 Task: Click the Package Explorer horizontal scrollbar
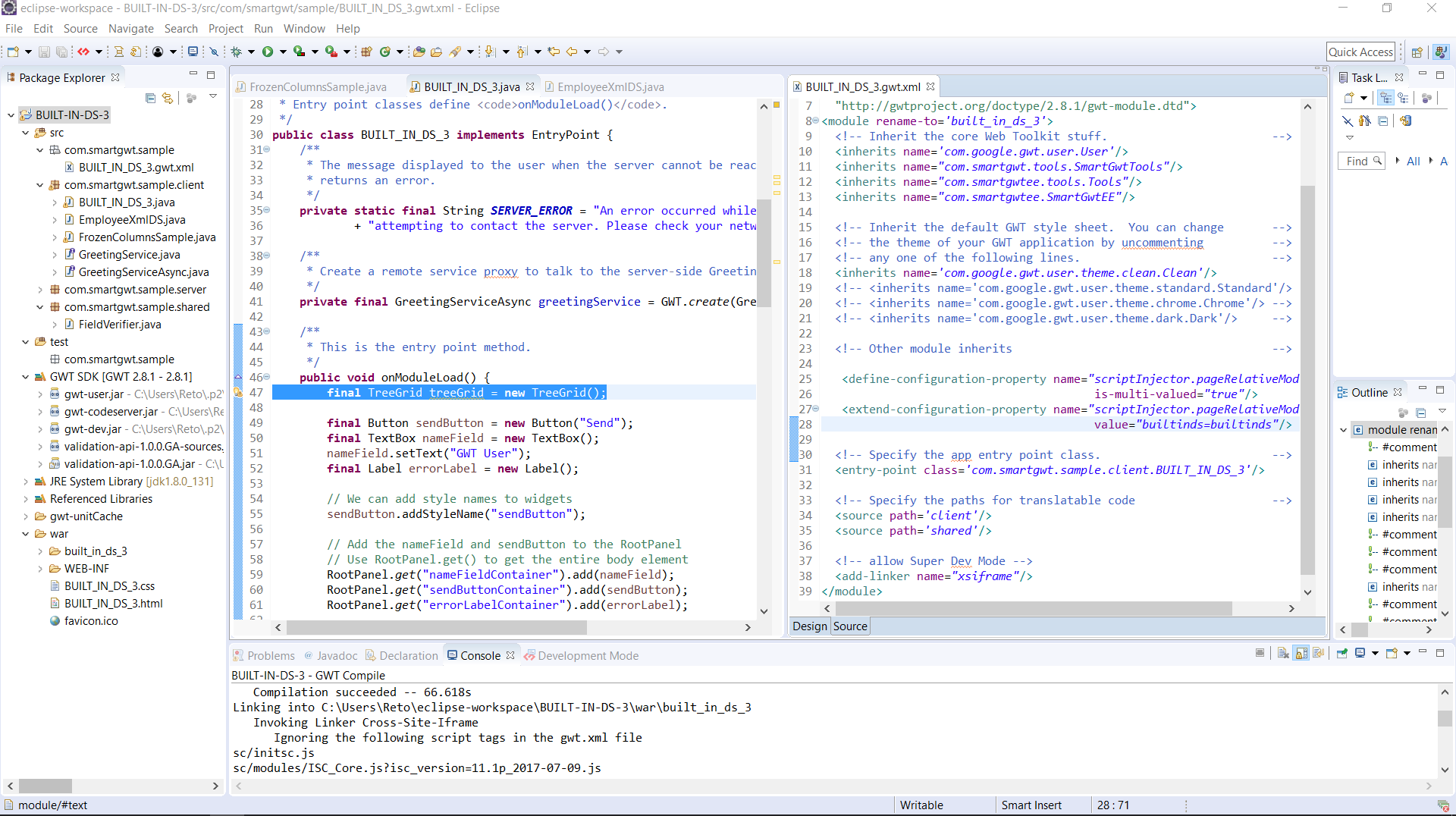(x=45, y=786)
